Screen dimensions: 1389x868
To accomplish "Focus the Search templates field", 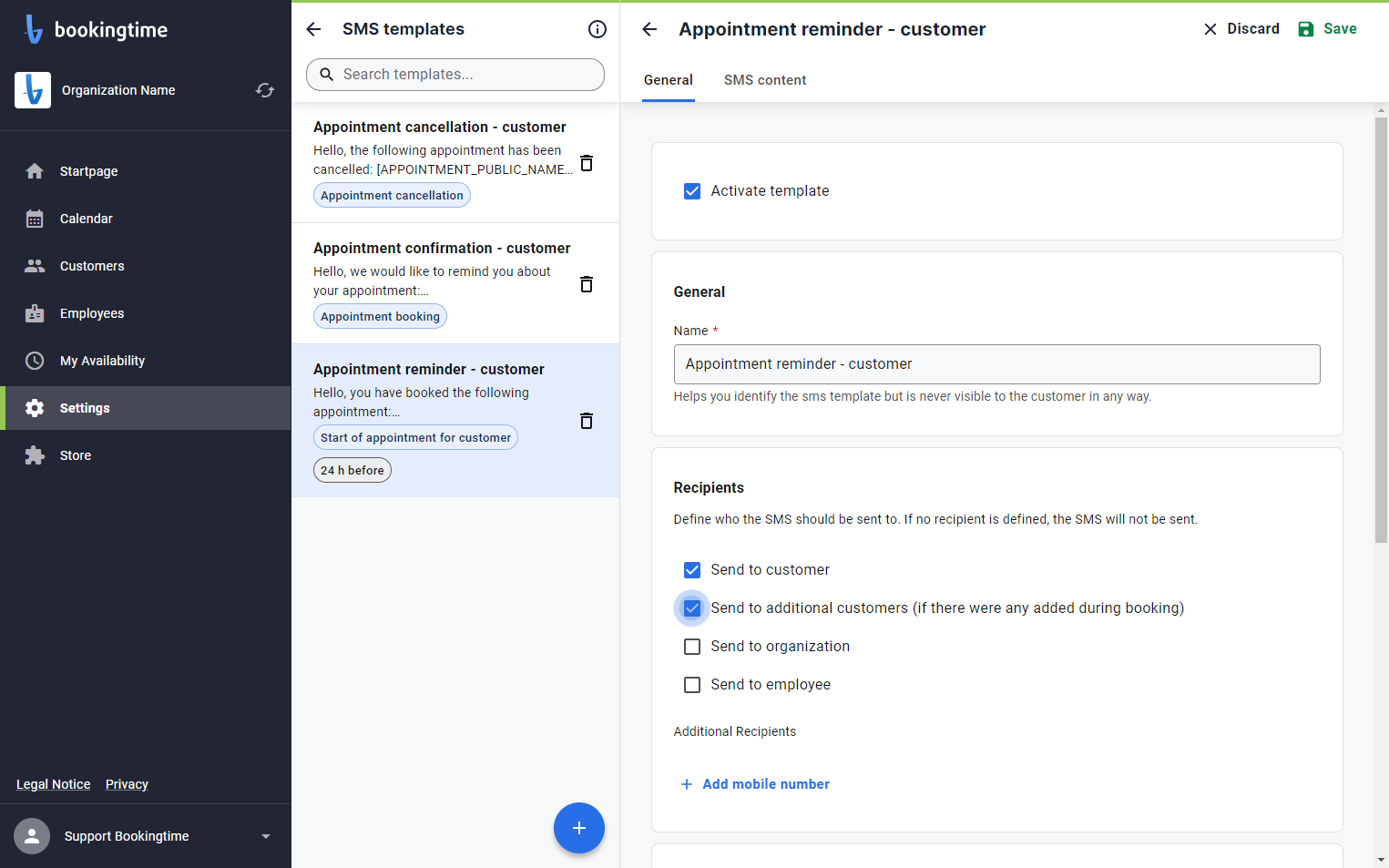I will 455,75.
